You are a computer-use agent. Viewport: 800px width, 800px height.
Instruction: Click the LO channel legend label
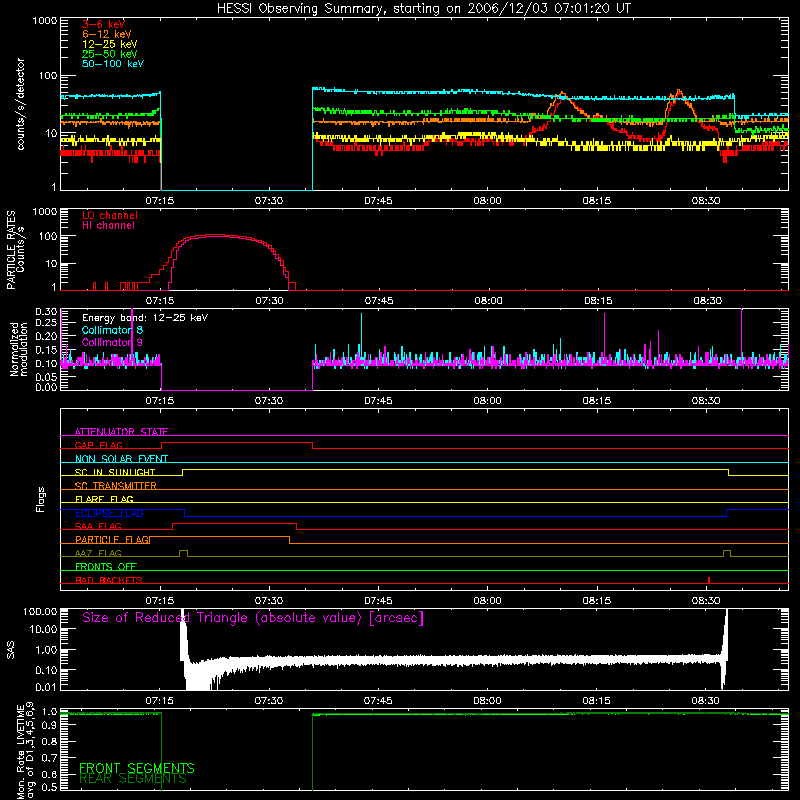pyautogui.click(x=110, y=215)
